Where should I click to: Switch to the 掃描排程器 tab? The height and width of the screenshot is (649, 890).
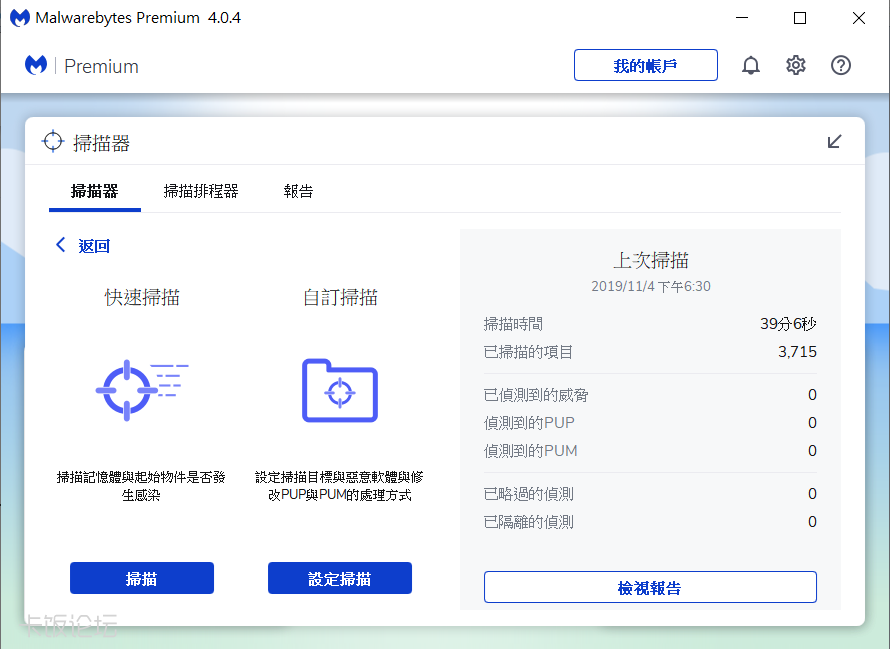point(201,191)
